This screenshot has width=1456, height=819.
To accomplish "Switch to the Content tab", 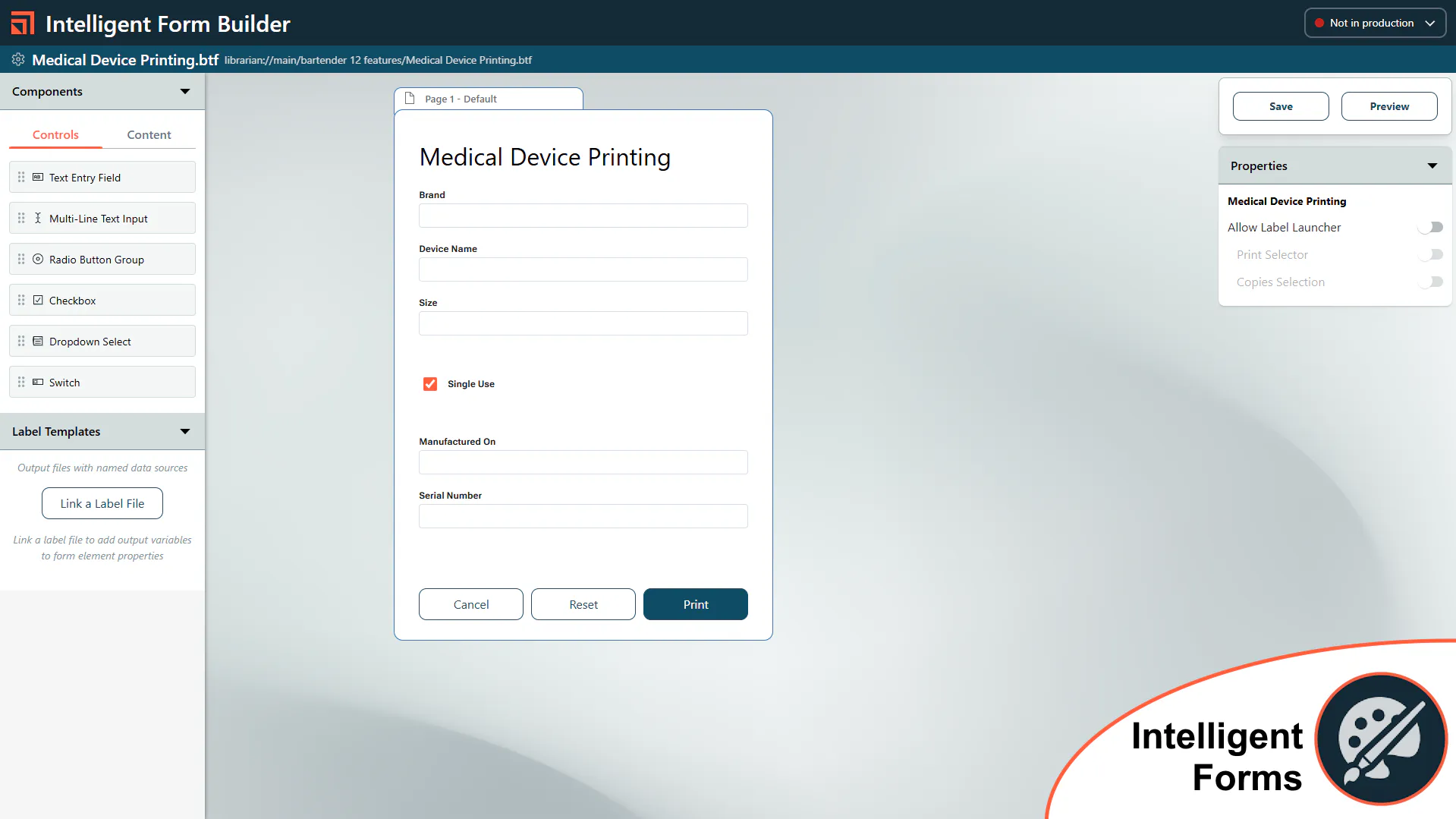I will pyautogui.click(x=149, y=134).
